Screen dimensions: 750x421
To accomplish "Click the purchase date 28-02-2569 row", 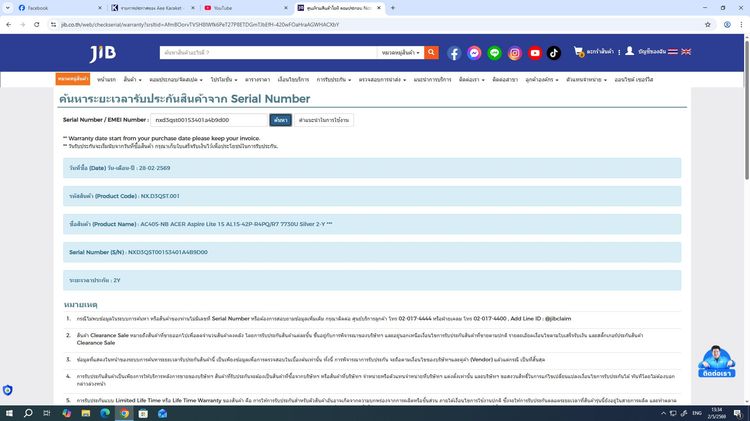I will (372, 168).
